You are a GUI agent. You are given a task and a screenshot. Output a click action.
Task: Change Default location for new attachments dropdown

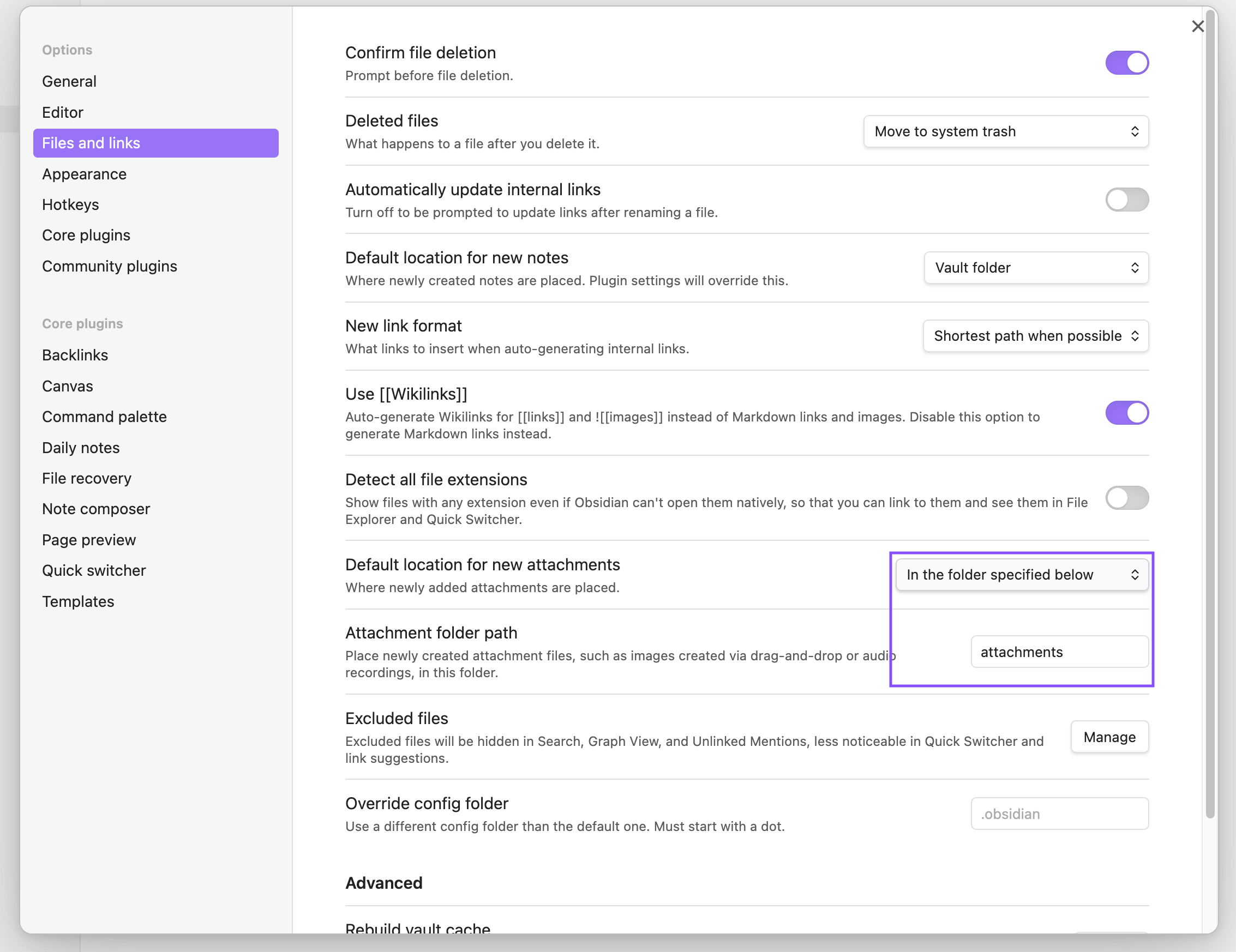click(1022, 575)
